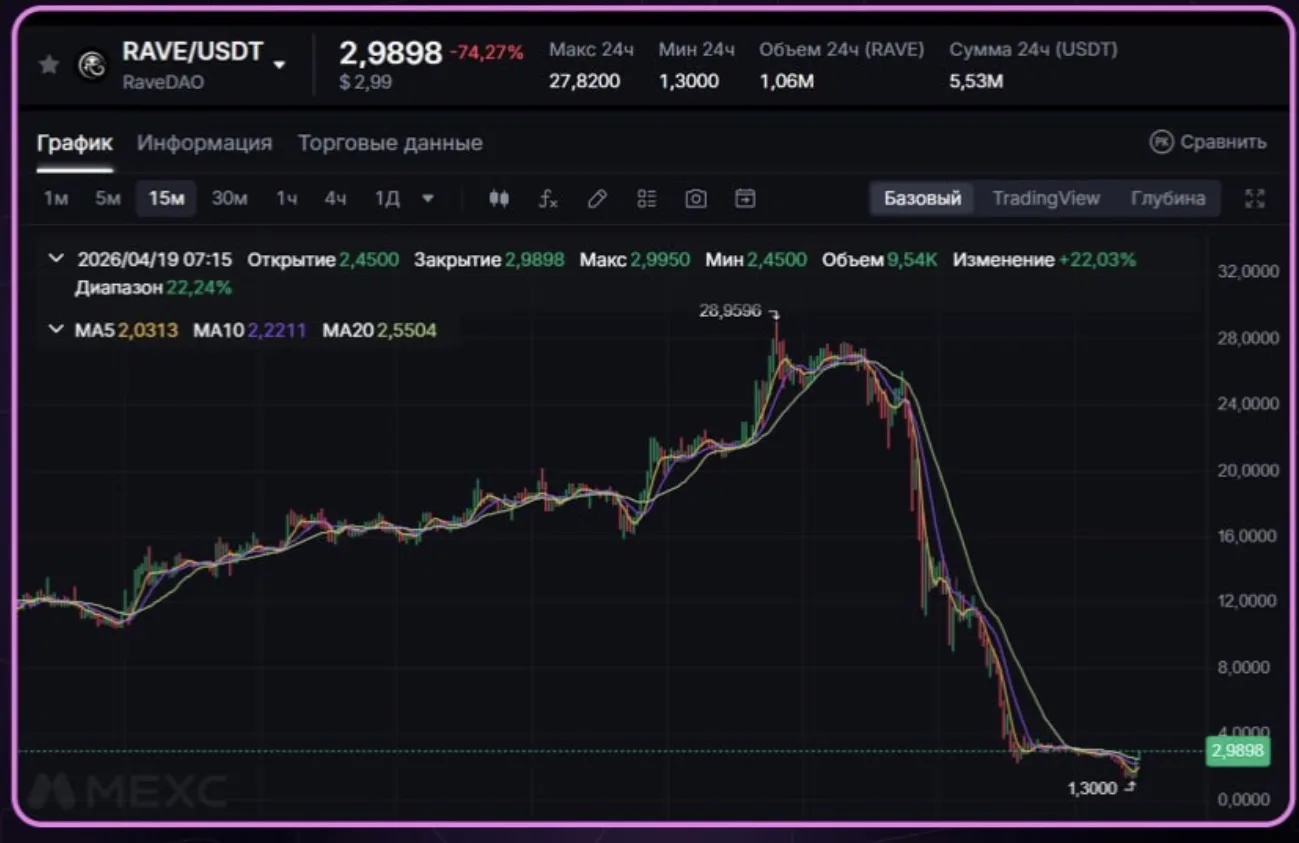Select the 5м timeframe
The height and width of the screenshot is (843, 1299).
pyautogui.click(x=108, y=198)
